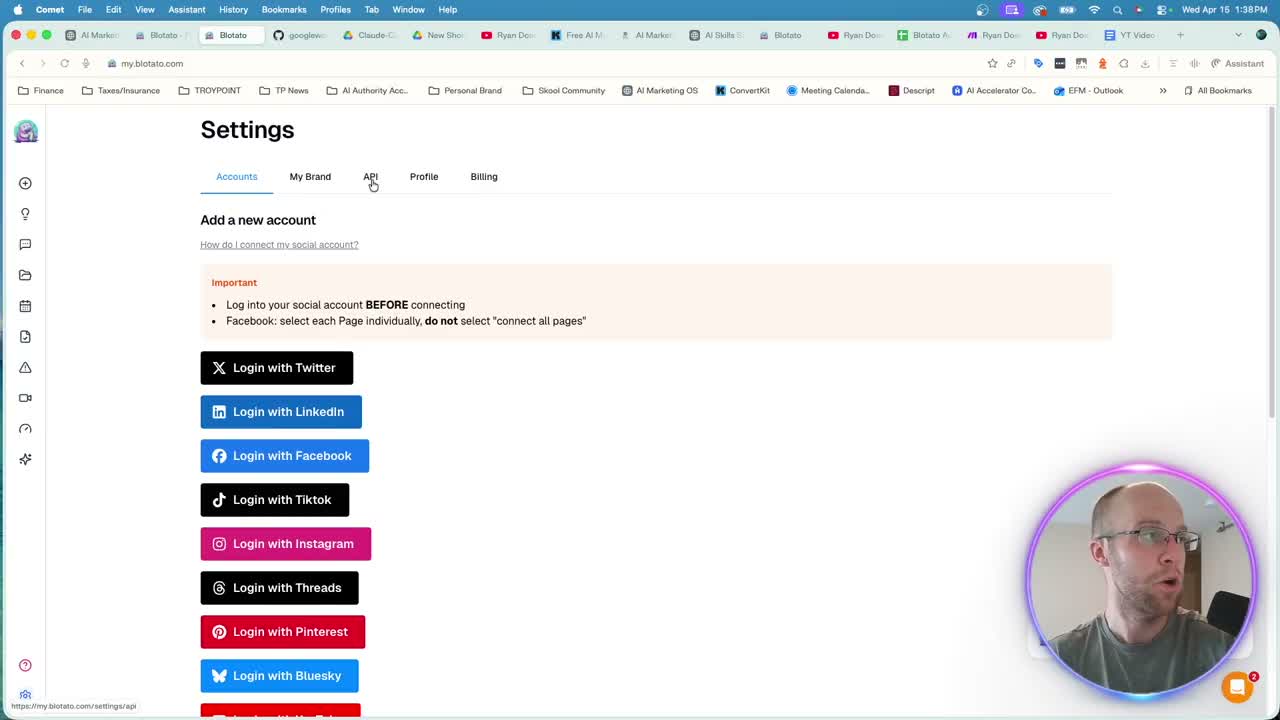This screenshot has height=720, width=1280.
Task: Click the copy link icon in address bar
Action: tap(1011, 63)
